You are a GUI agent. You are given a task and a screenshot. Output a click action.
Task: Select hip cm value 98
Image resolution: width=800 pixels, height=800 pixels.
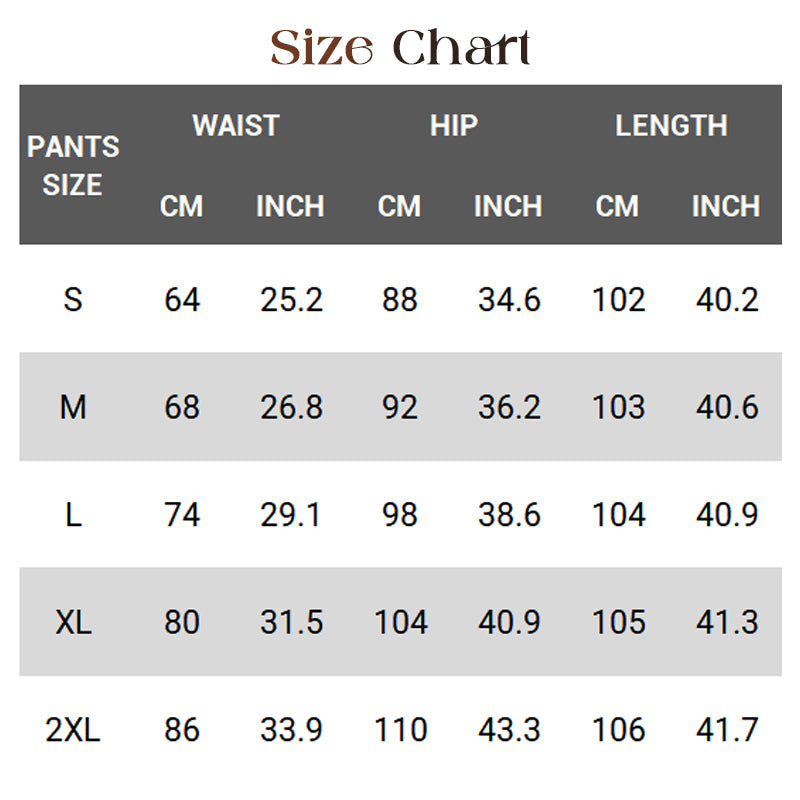(x=400, y=515)
